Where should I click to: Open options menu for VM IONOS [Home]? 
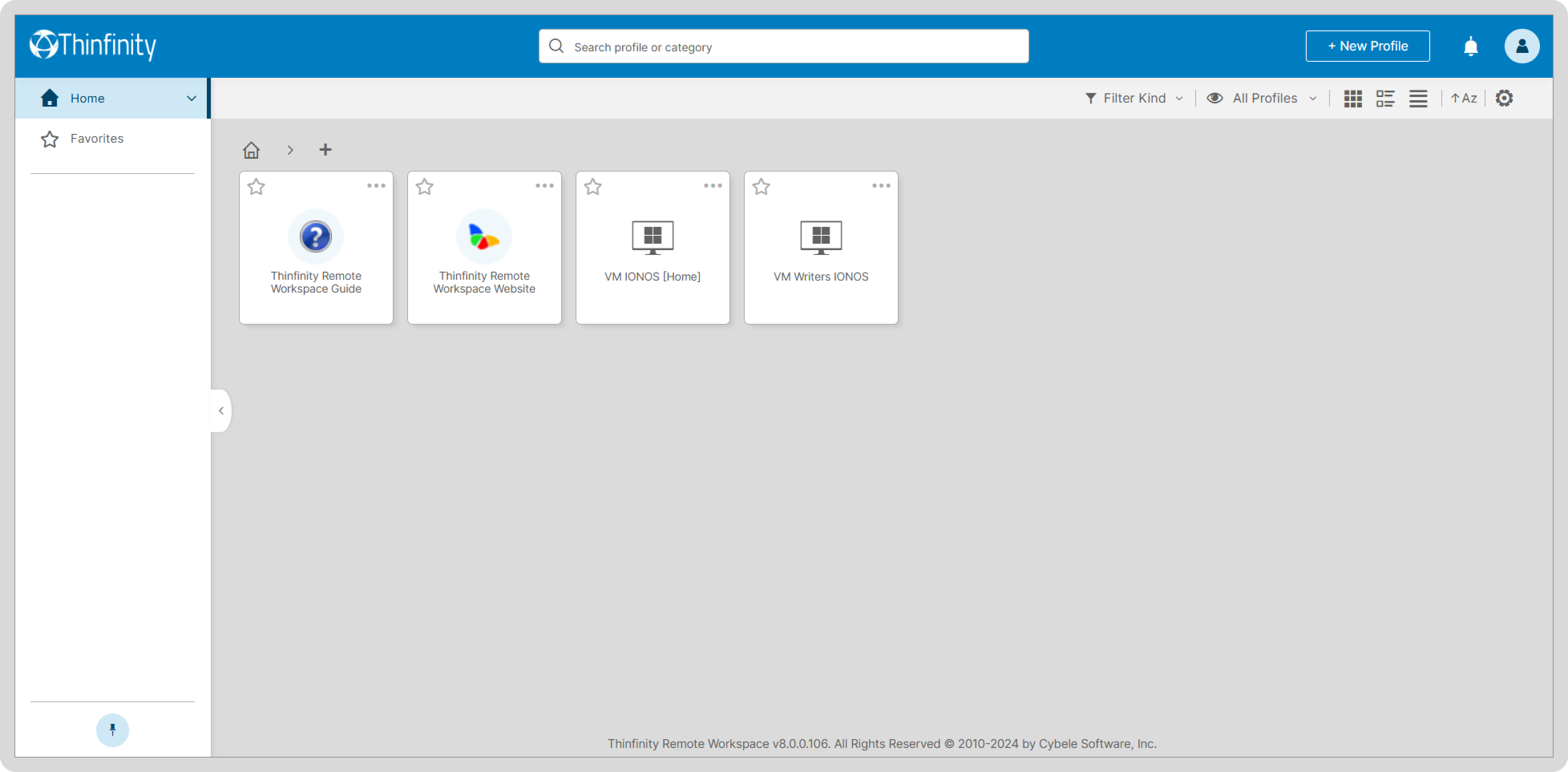pyautogui.click(x=713, y=186)
